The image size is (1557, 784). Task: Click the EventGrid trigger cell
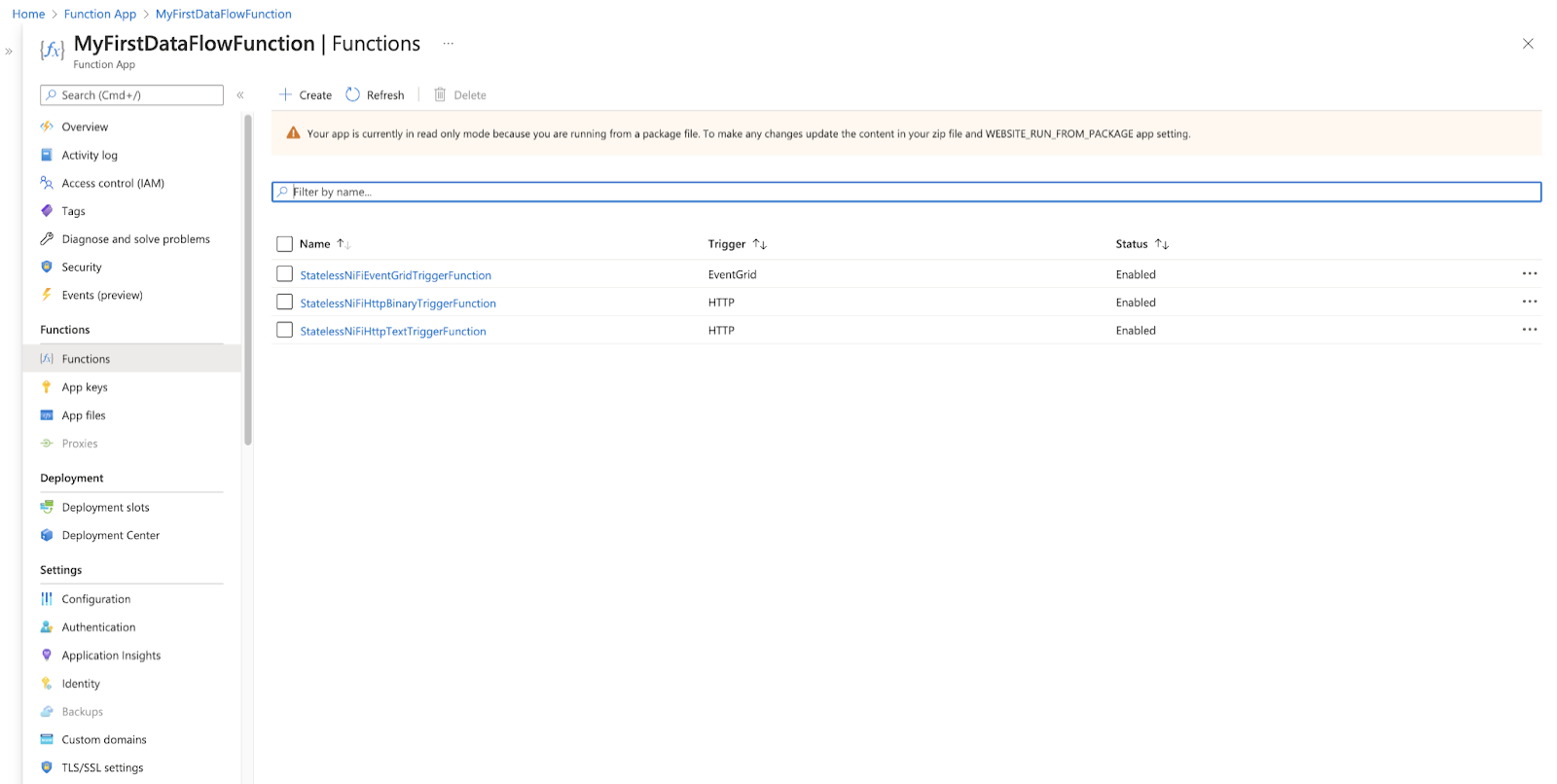(732, 274)
